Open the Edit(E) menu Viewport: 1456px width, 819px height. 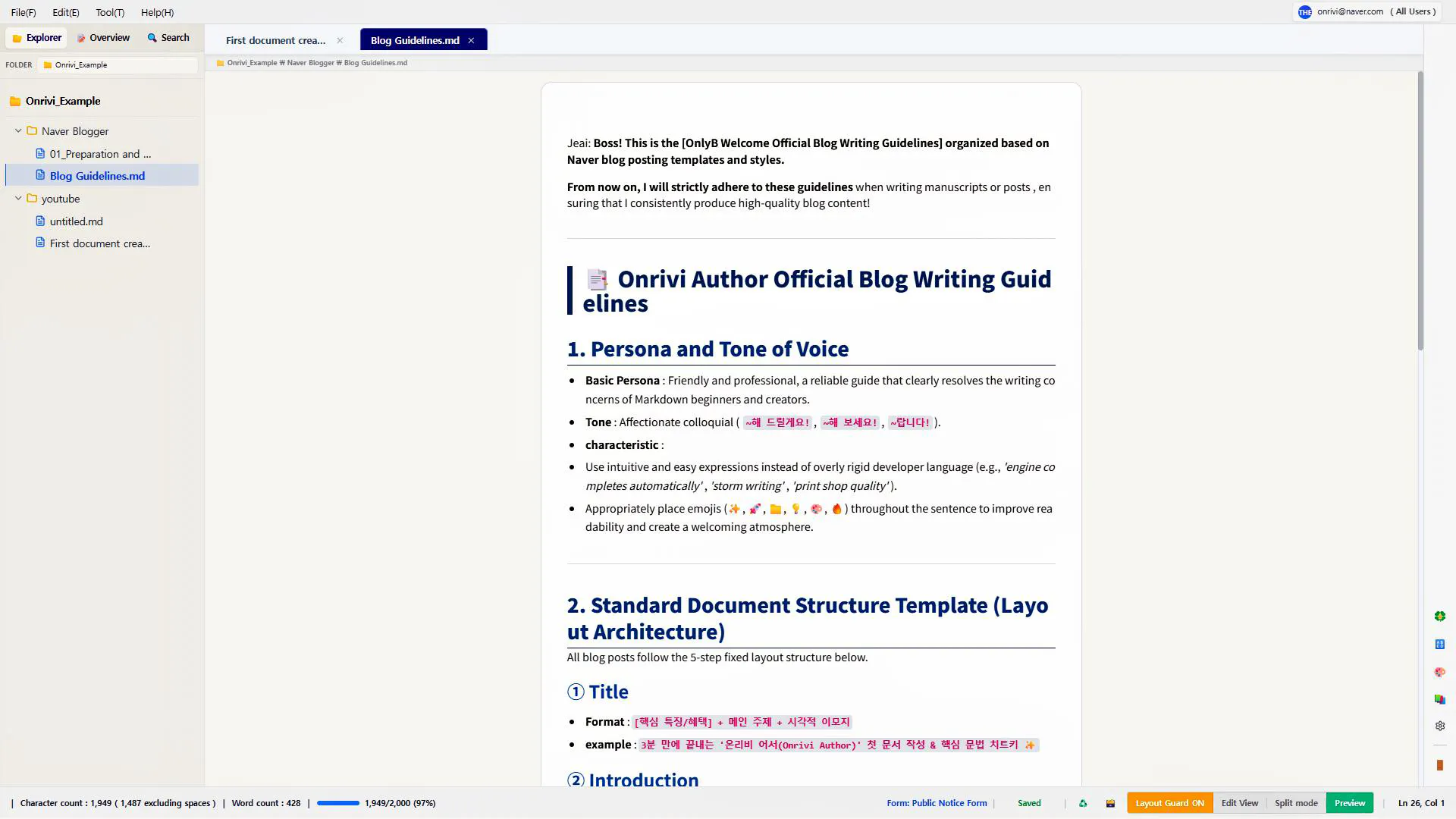click(66, 13)
